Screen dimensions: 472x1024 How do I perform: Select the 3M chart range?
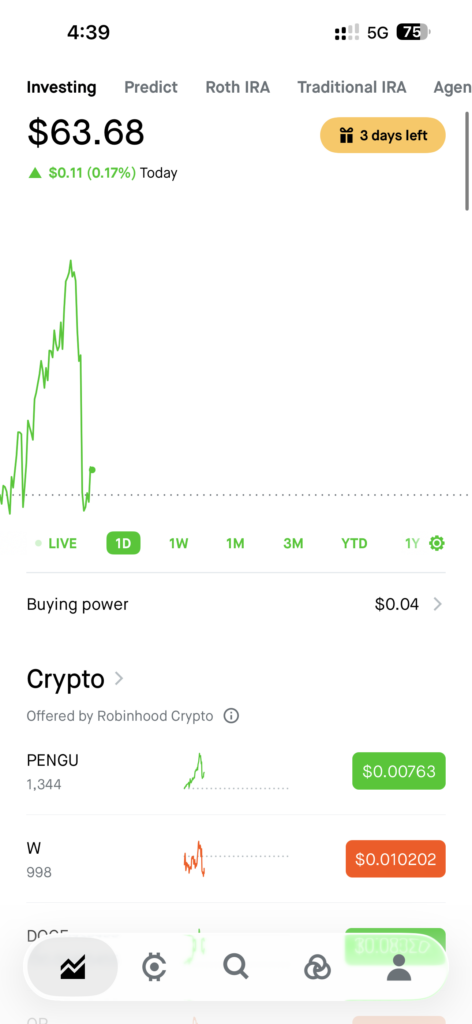click(293, 543)
